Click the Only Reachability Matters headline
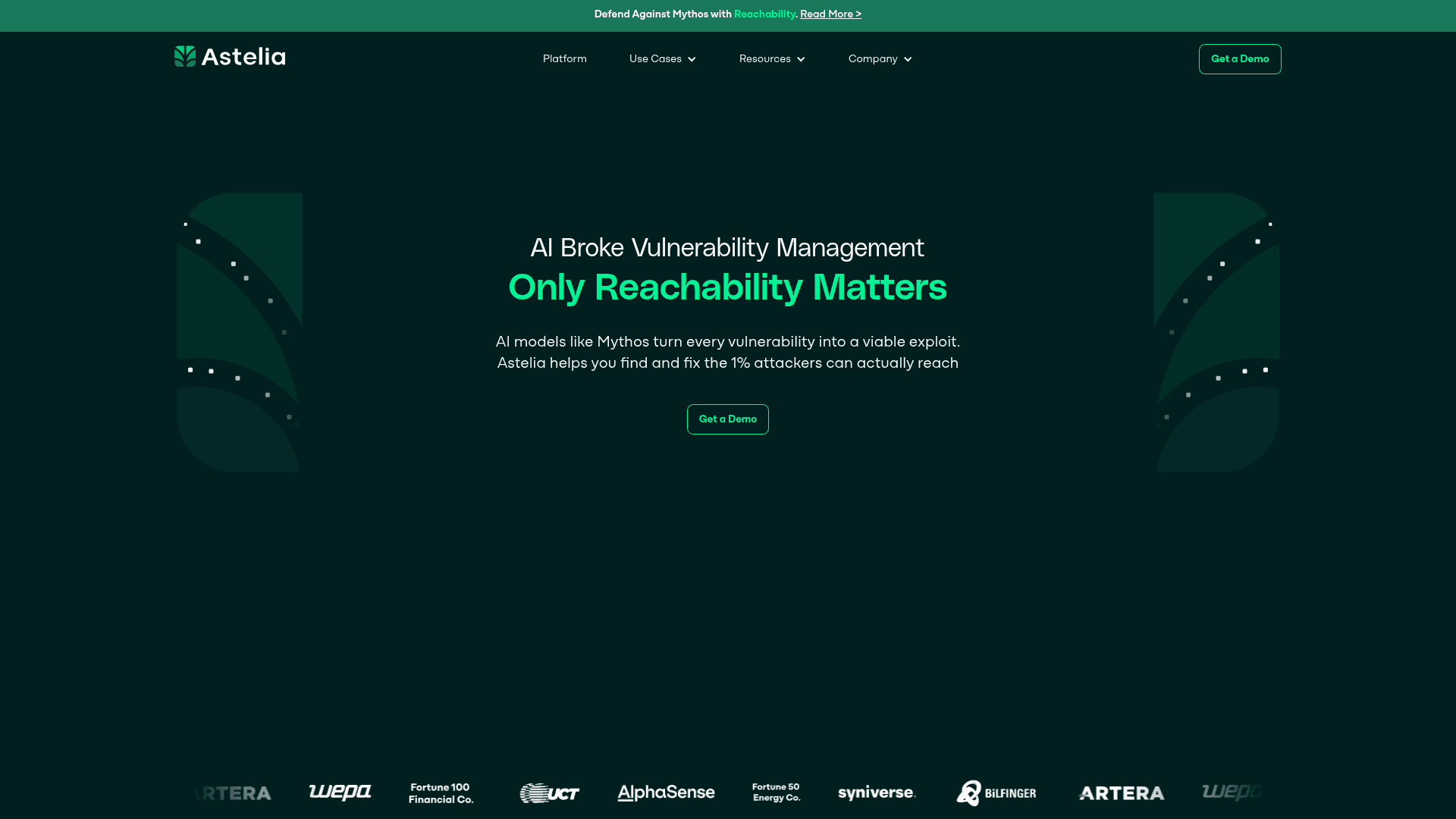Screen dimensions: 1456x819 [728, 287]
